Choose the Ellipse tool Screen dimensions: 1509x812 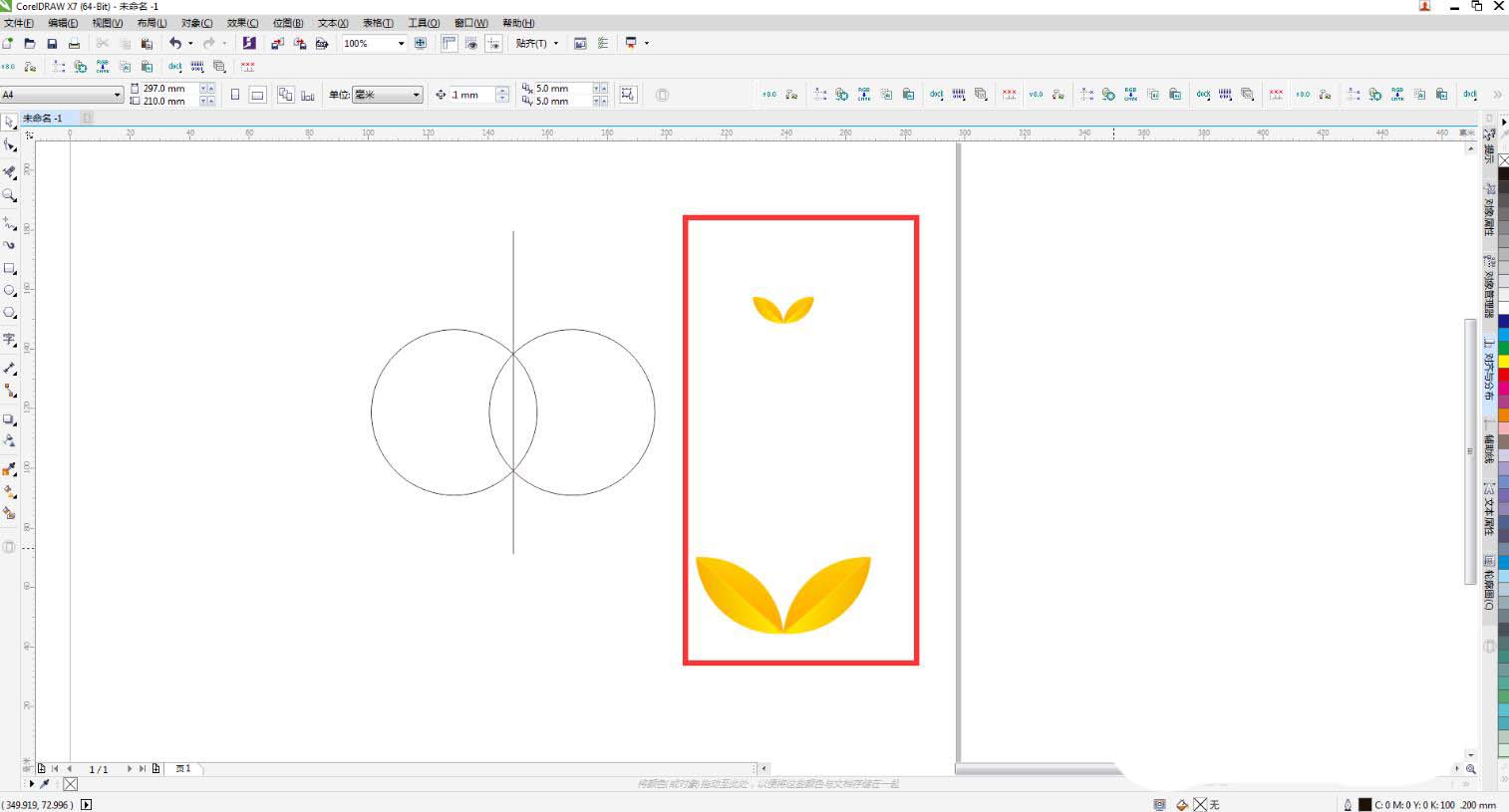(x=9, y=291)
